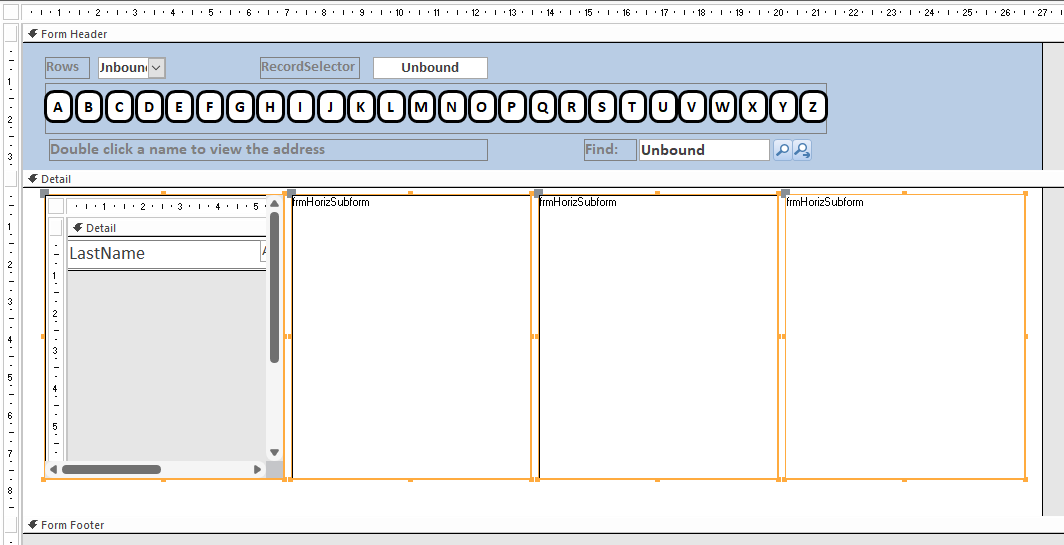Image resolution: width=1064 pixels, height=545 pixels.
Task: Select the RecordSelector label
Action: click(x=309, y=67)
